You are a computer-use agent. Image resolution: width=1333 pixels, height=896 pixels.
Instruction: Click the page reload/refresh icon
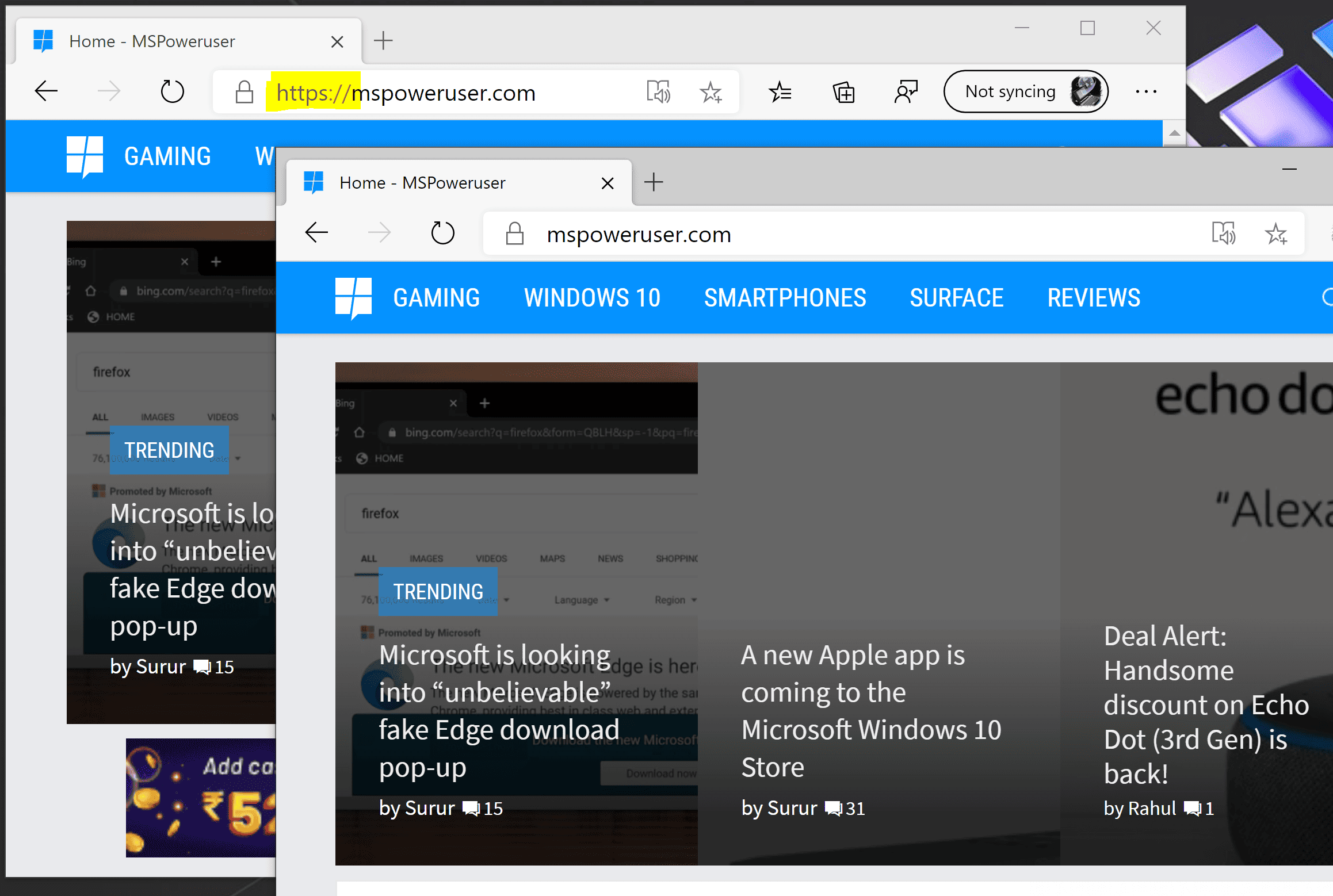click(172, 90)
